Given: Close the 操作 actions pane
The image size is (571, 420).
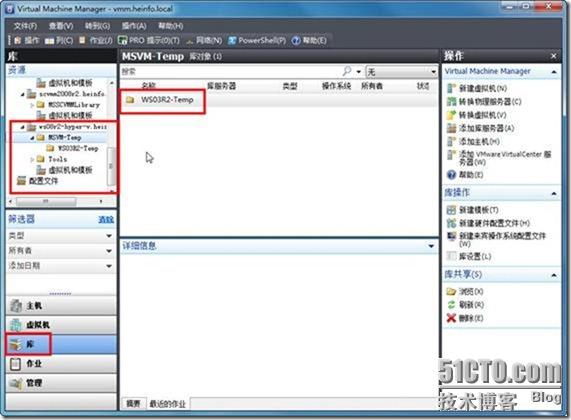Looking at the screenshot, I should coord(554,56).
